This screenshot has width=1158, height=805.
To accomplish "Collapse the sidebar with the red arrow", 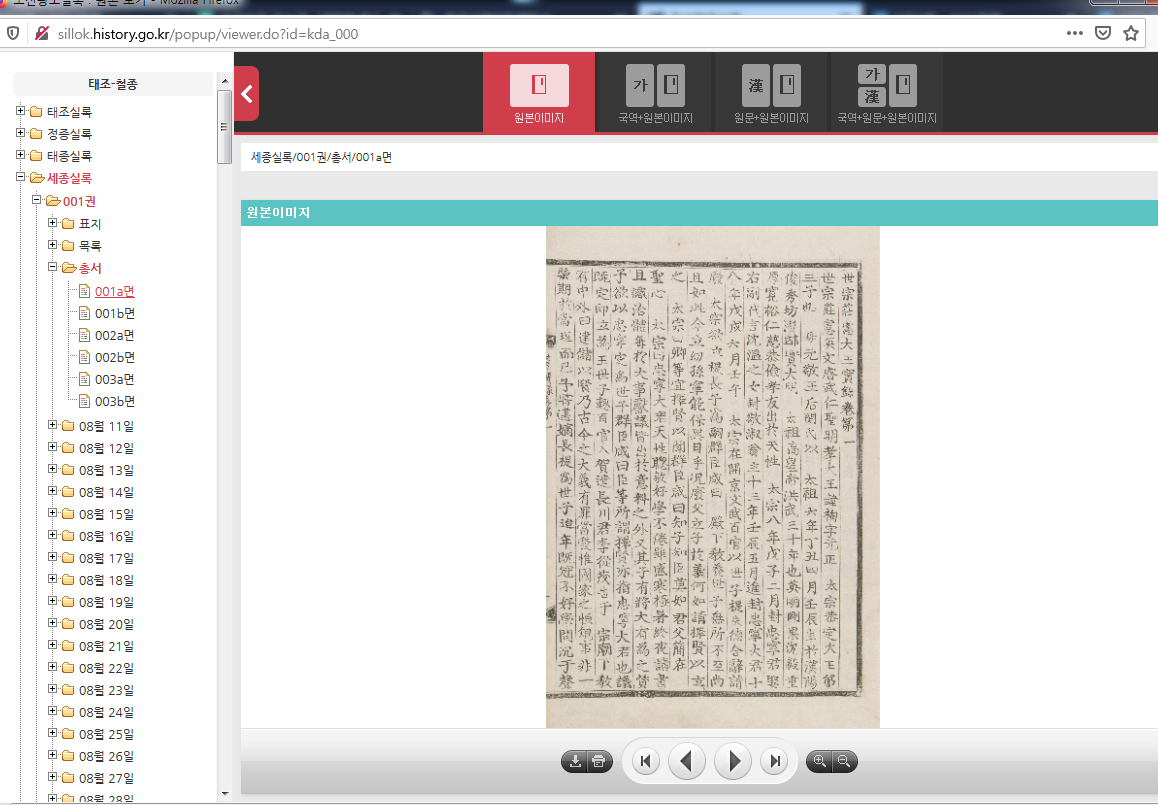I will [x=247, y=94].
